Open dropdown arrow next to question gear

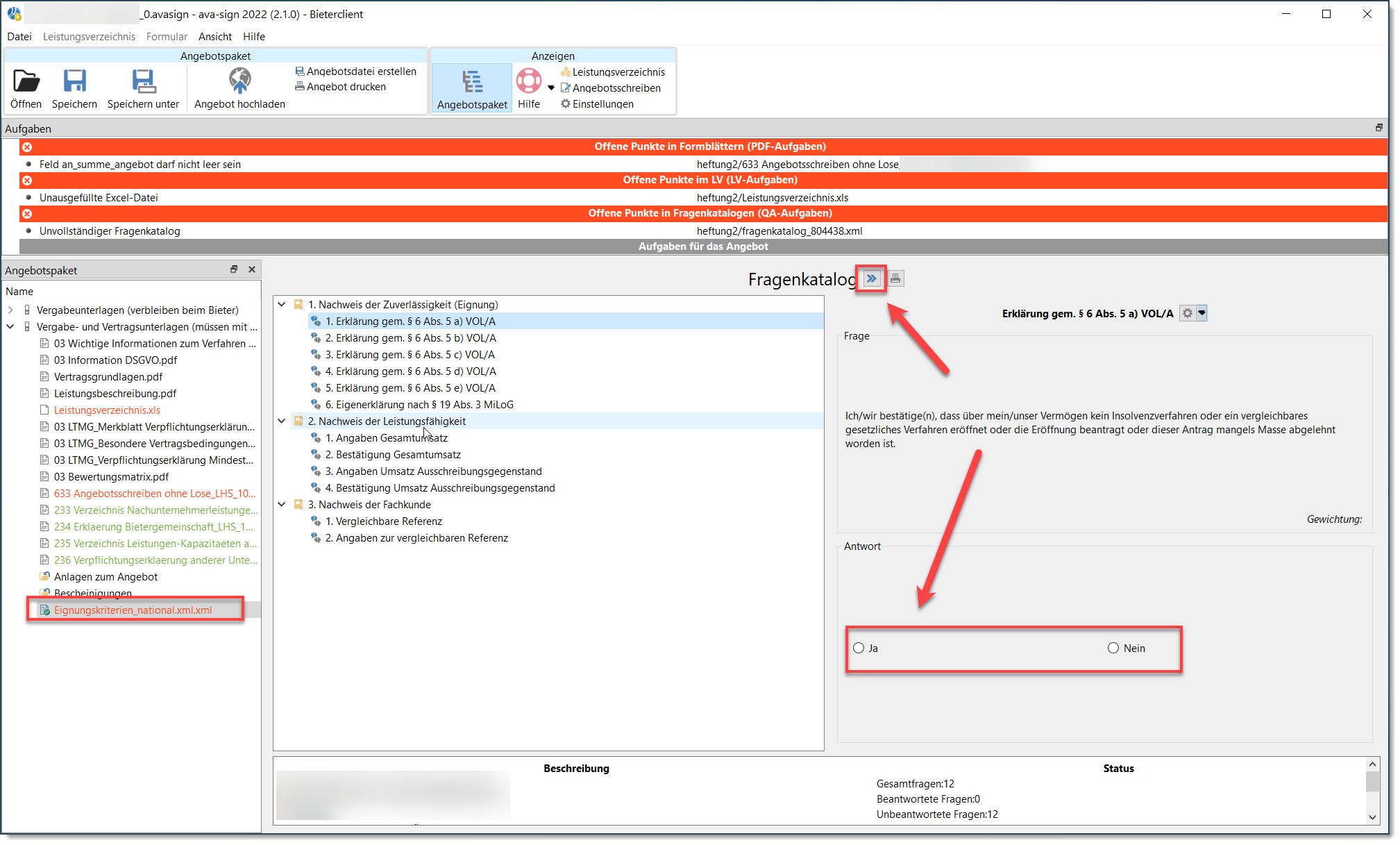(x=1202, y=314)
